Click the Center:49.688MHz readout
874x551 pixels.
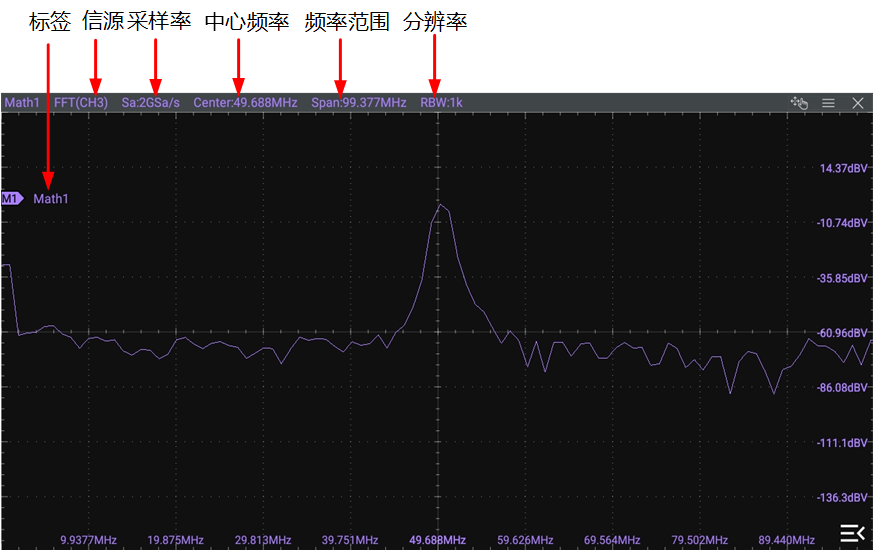(245, 103)
